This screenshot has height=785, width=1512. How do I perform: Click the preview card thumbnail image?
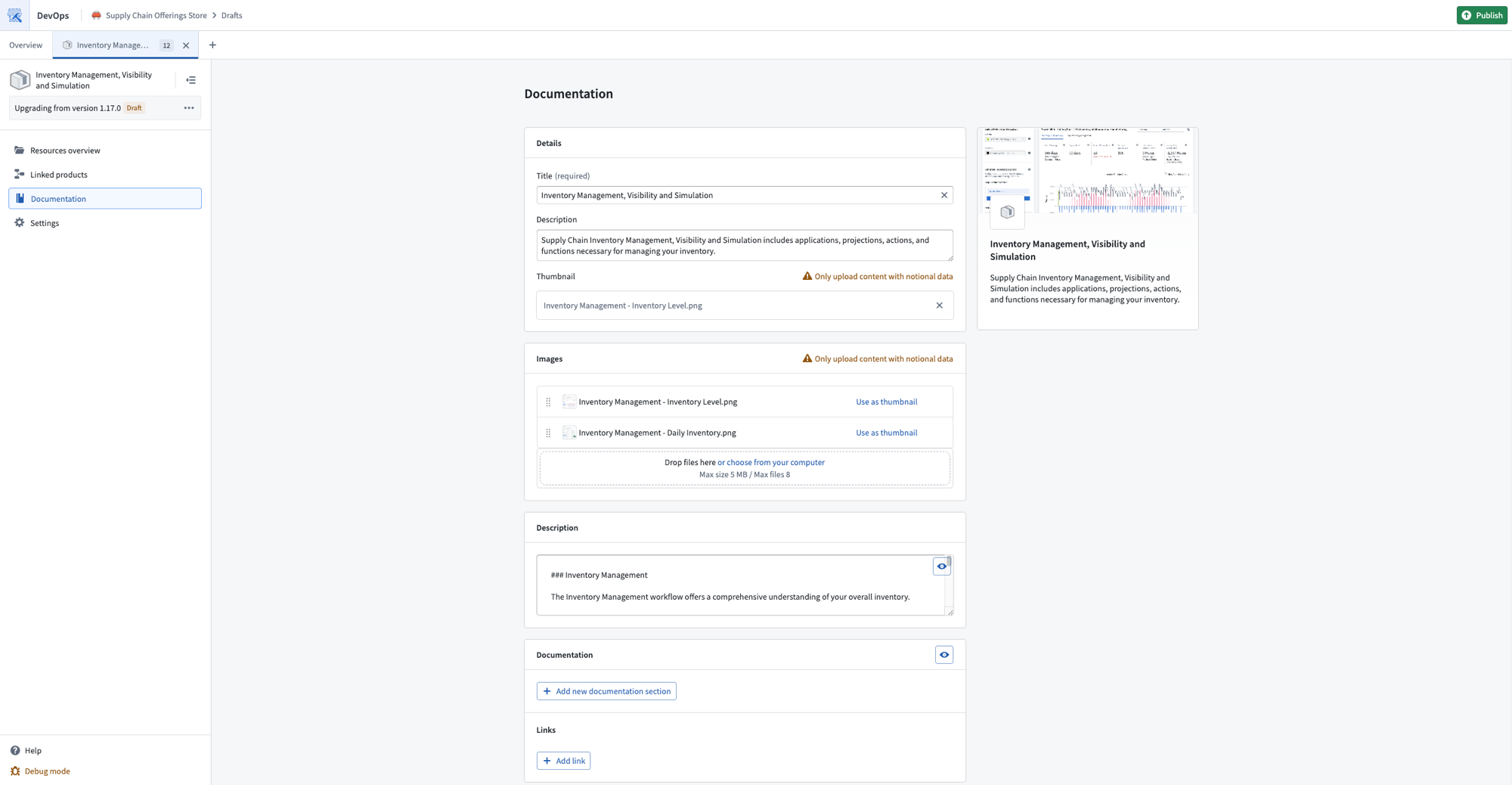tap(1087, 170)
